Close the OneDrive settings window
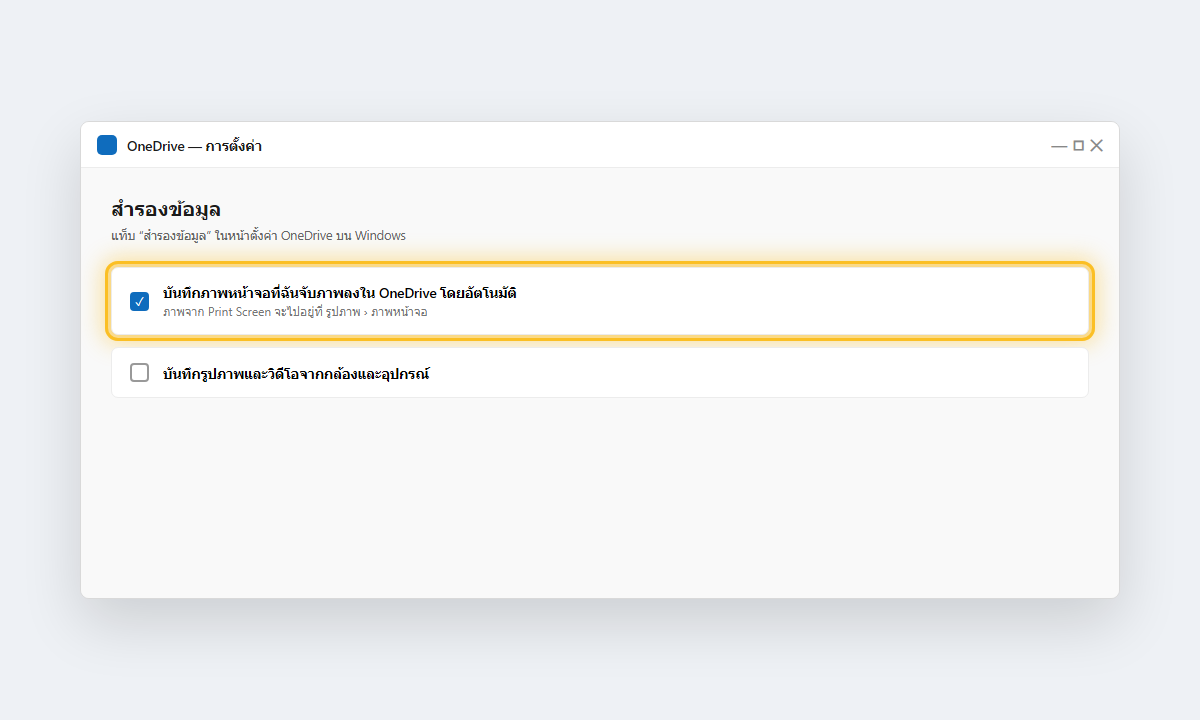 click(1096, 146)
